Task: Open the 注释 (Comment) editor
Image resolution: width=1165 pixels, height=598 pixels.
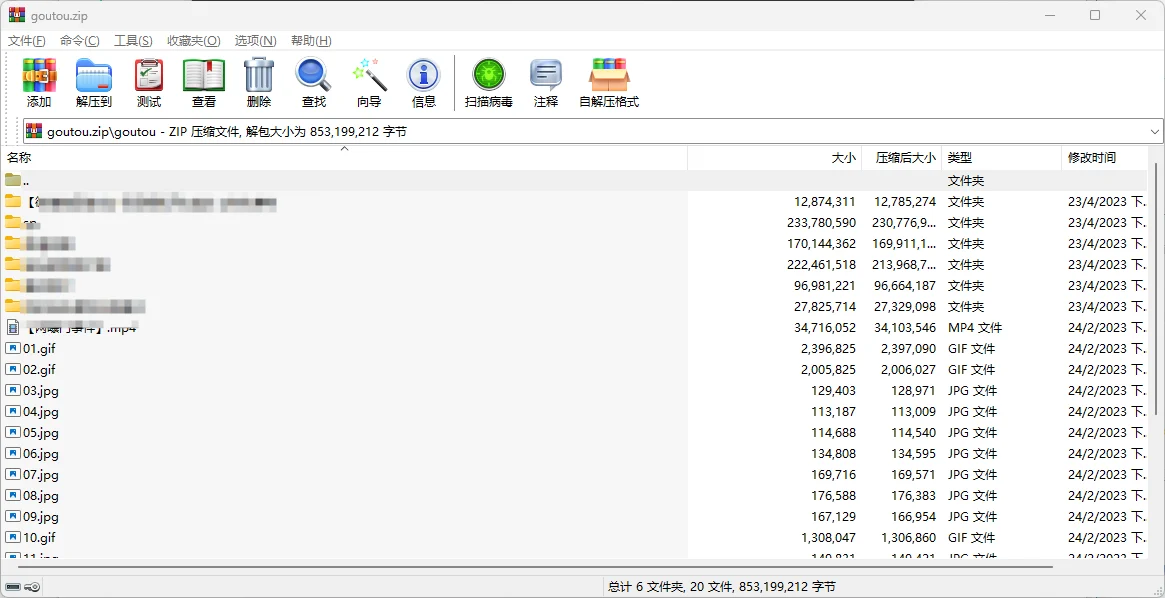Action: [545, 82]
